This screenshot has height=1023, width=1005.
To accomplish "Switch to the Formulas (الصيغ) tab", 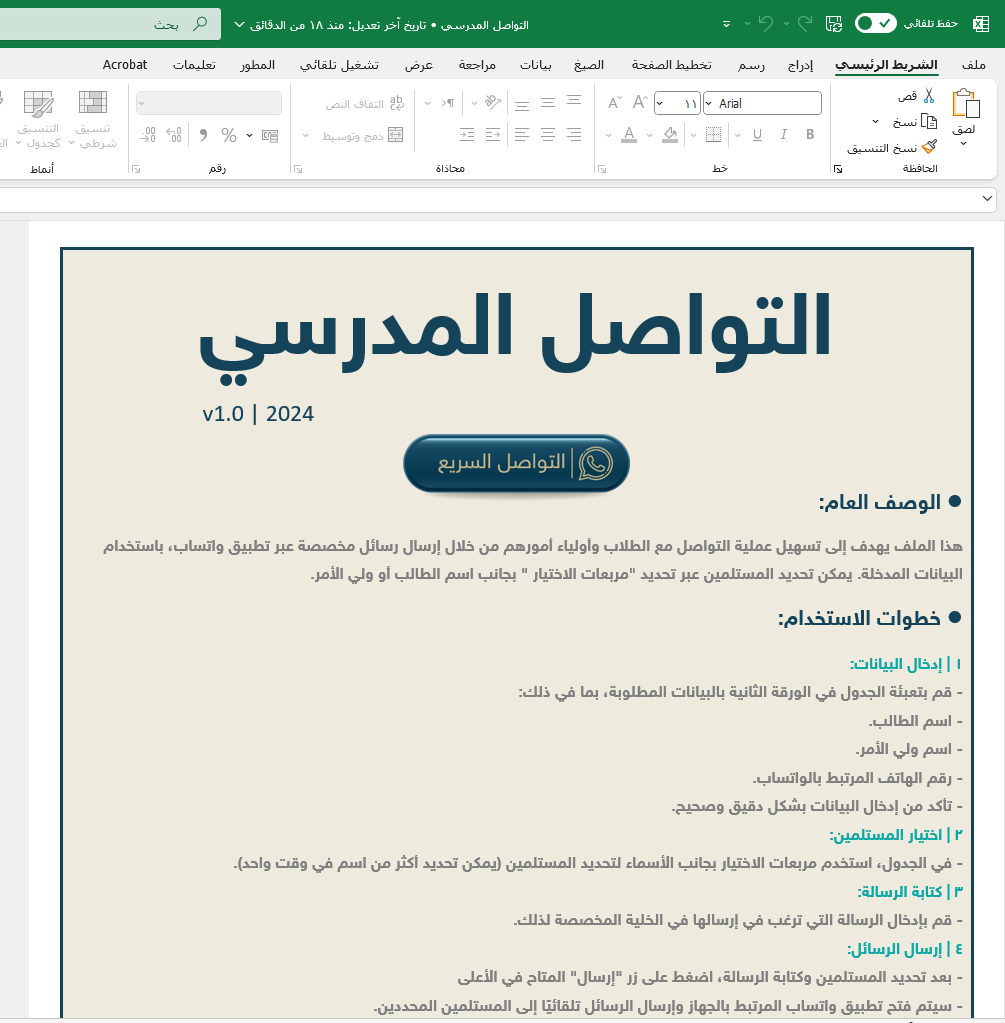I will [x=589, y=65].
